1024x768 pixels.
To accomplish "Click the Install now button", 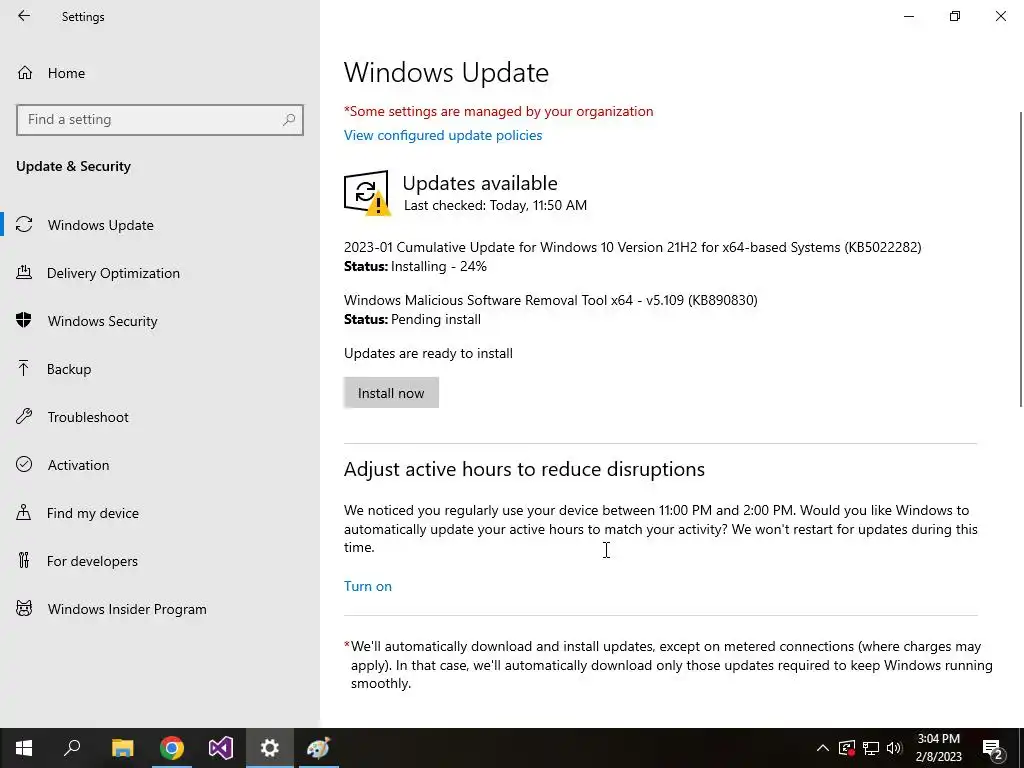I will tap(391, 393).
